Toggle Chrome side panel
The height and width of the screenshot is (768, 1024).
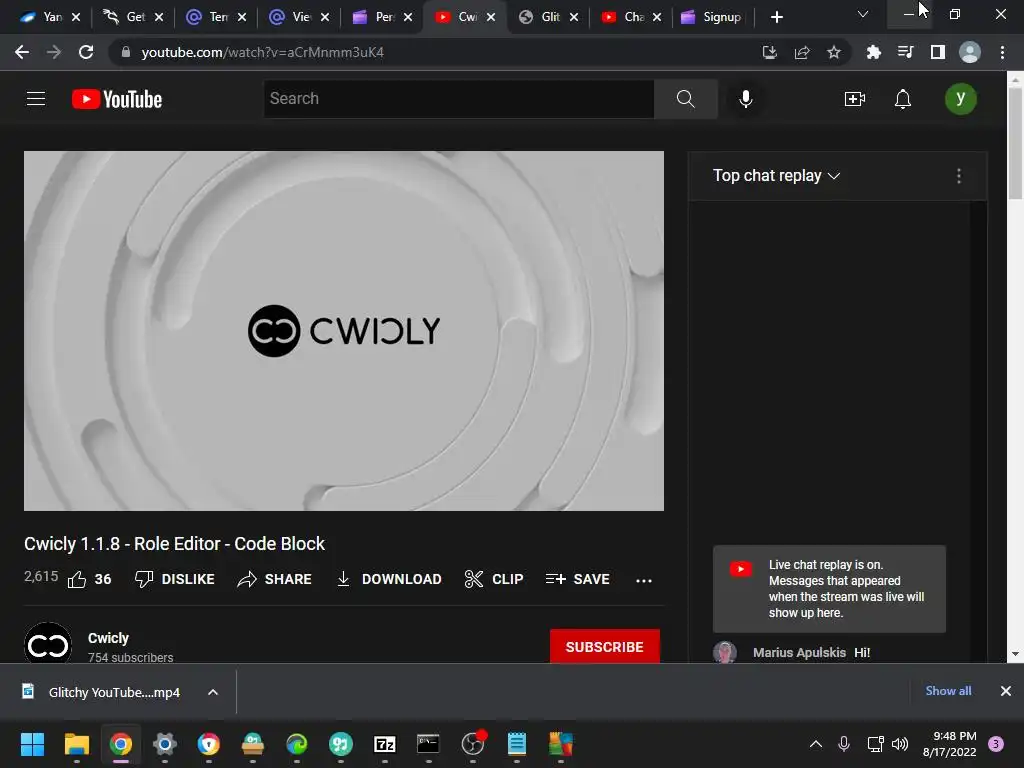(x=938, y=52)
